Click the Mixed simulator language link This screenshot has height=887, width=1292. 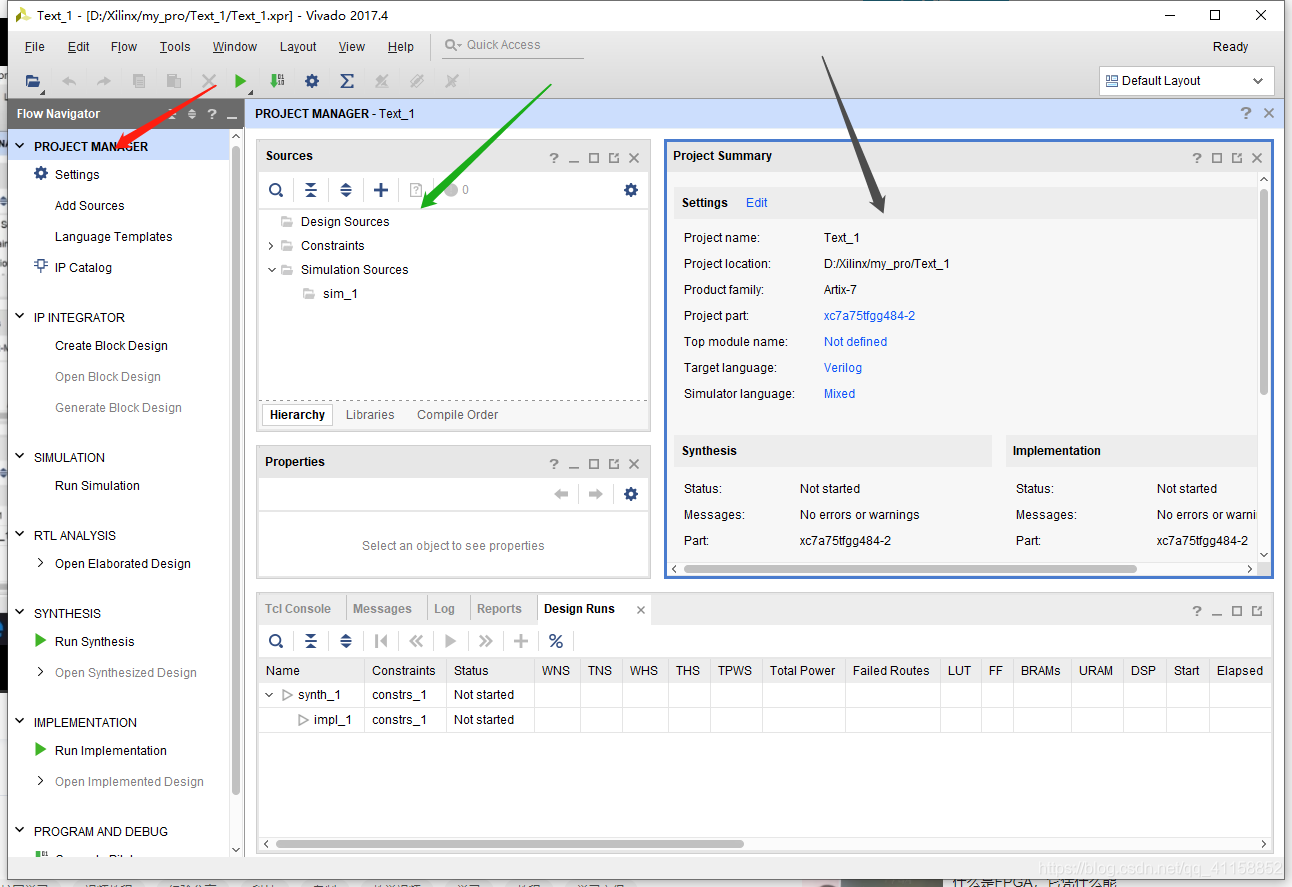839,394
